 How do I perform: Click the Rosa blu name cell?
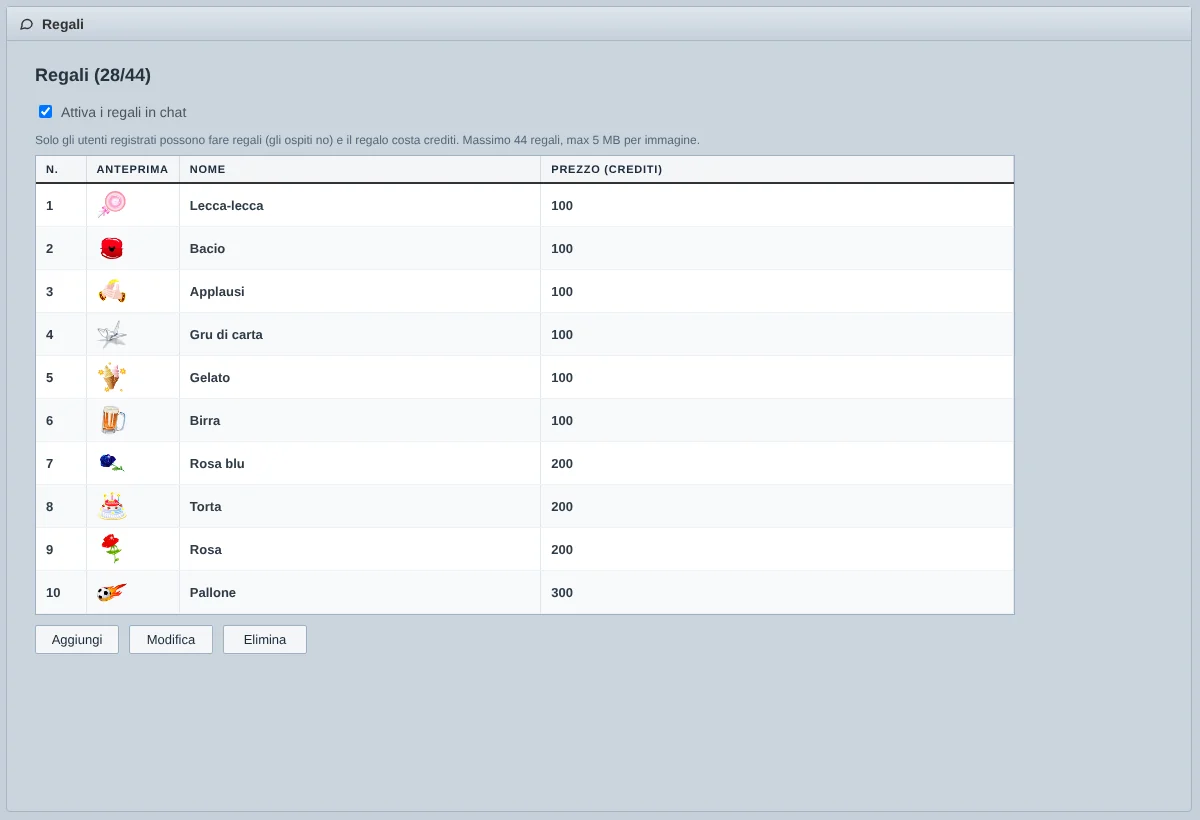coord(360,463)
